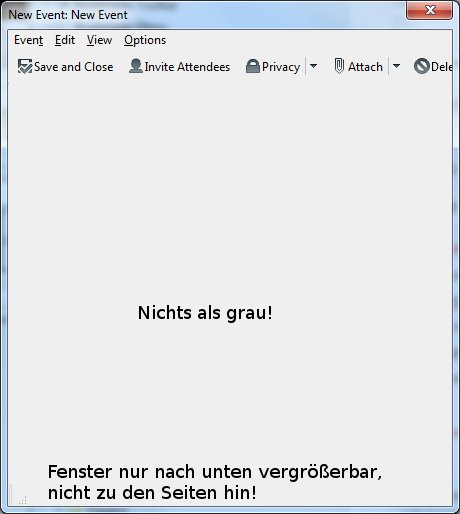Click the Invite Attendees person icon
This screenshot has height=514, width=460.
pos(136,66)
